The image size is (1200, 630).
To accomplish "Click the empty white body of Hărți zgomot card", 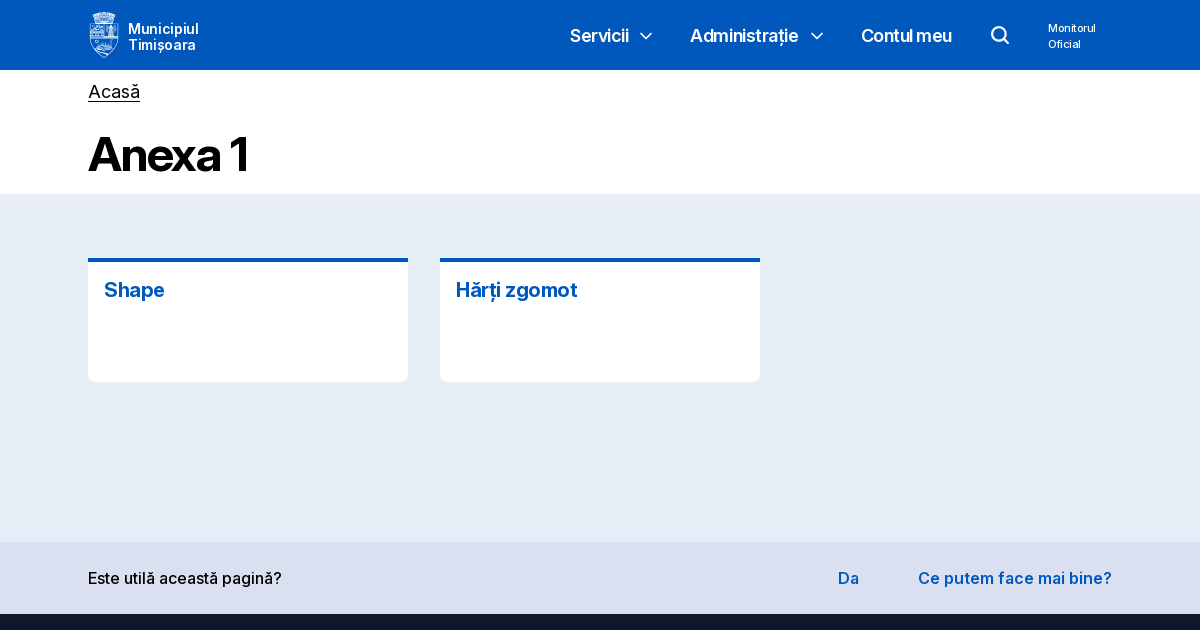I will (600, 345).
